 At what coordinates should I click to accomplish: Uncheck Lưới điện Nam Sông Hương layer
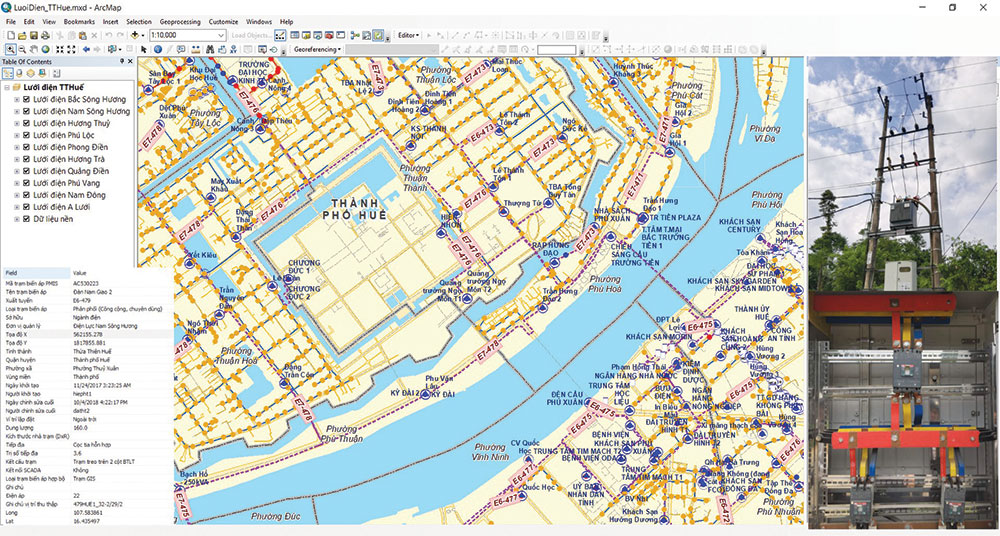(x=26, y=112)
